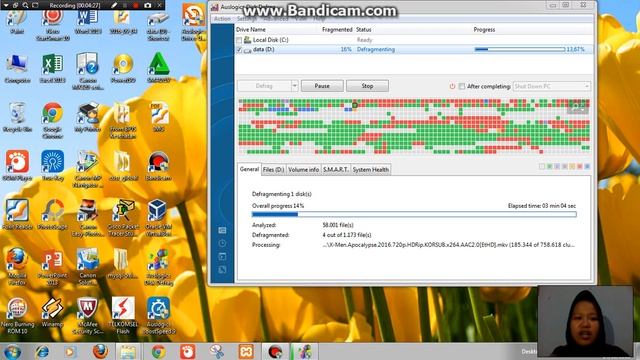Click the red legend color swatch
The height and width of the screenshot is (360, 640).
tap(580, 167)
